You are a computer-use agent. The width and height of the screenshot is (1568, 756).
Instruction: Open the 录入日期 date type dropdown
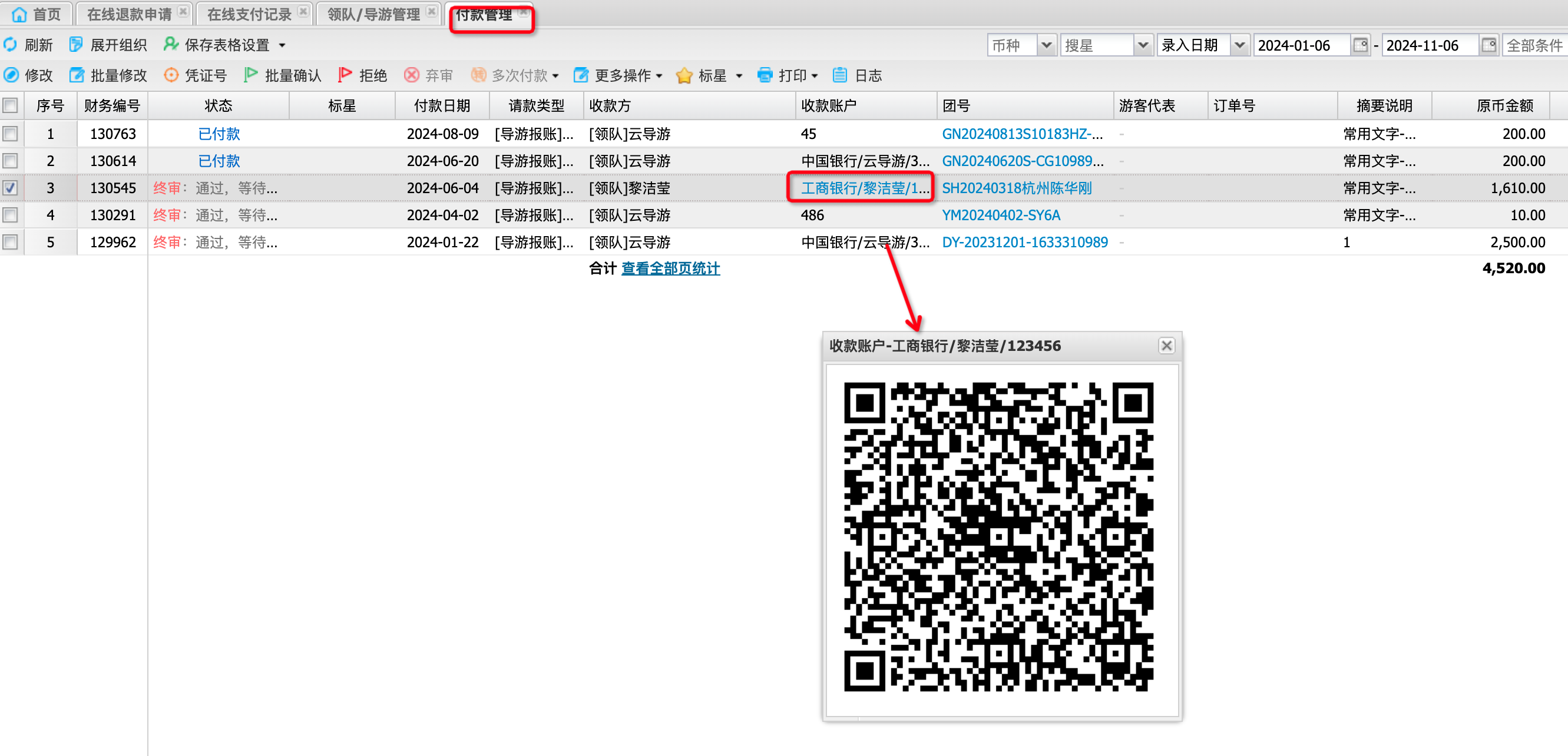point(1239,45)
